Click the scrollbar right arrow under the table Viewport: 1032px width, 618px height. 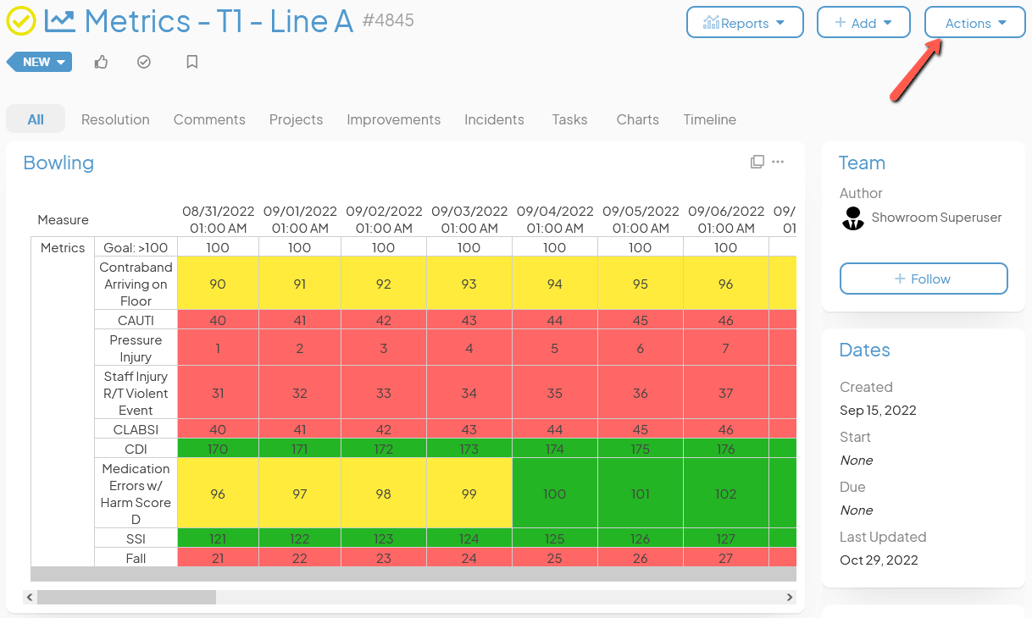pyautogui.click(x=790, y=597)
